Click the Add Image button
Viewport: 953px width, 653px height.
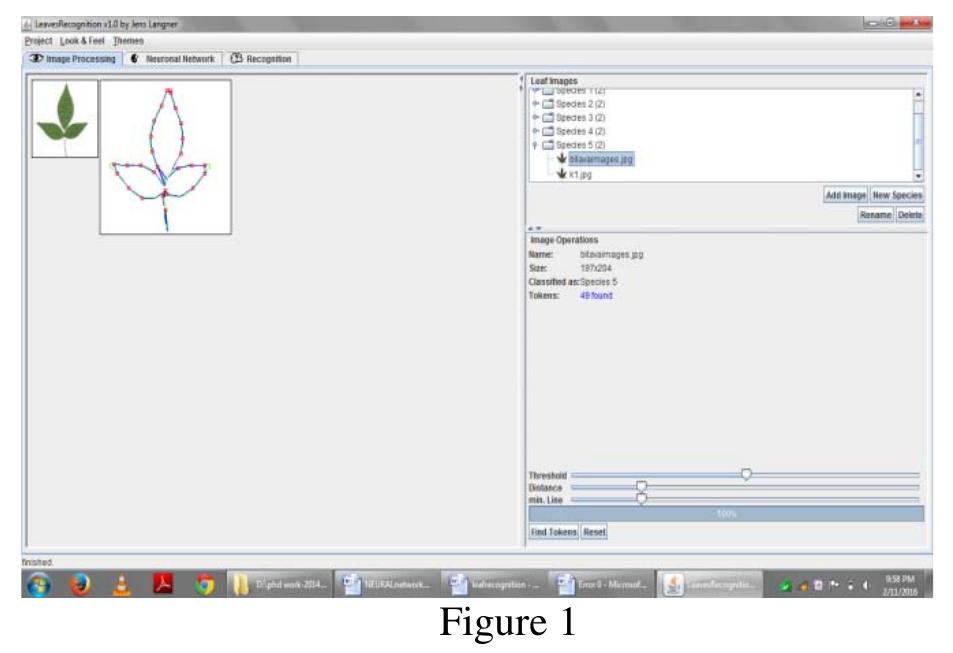pos(845,195)
